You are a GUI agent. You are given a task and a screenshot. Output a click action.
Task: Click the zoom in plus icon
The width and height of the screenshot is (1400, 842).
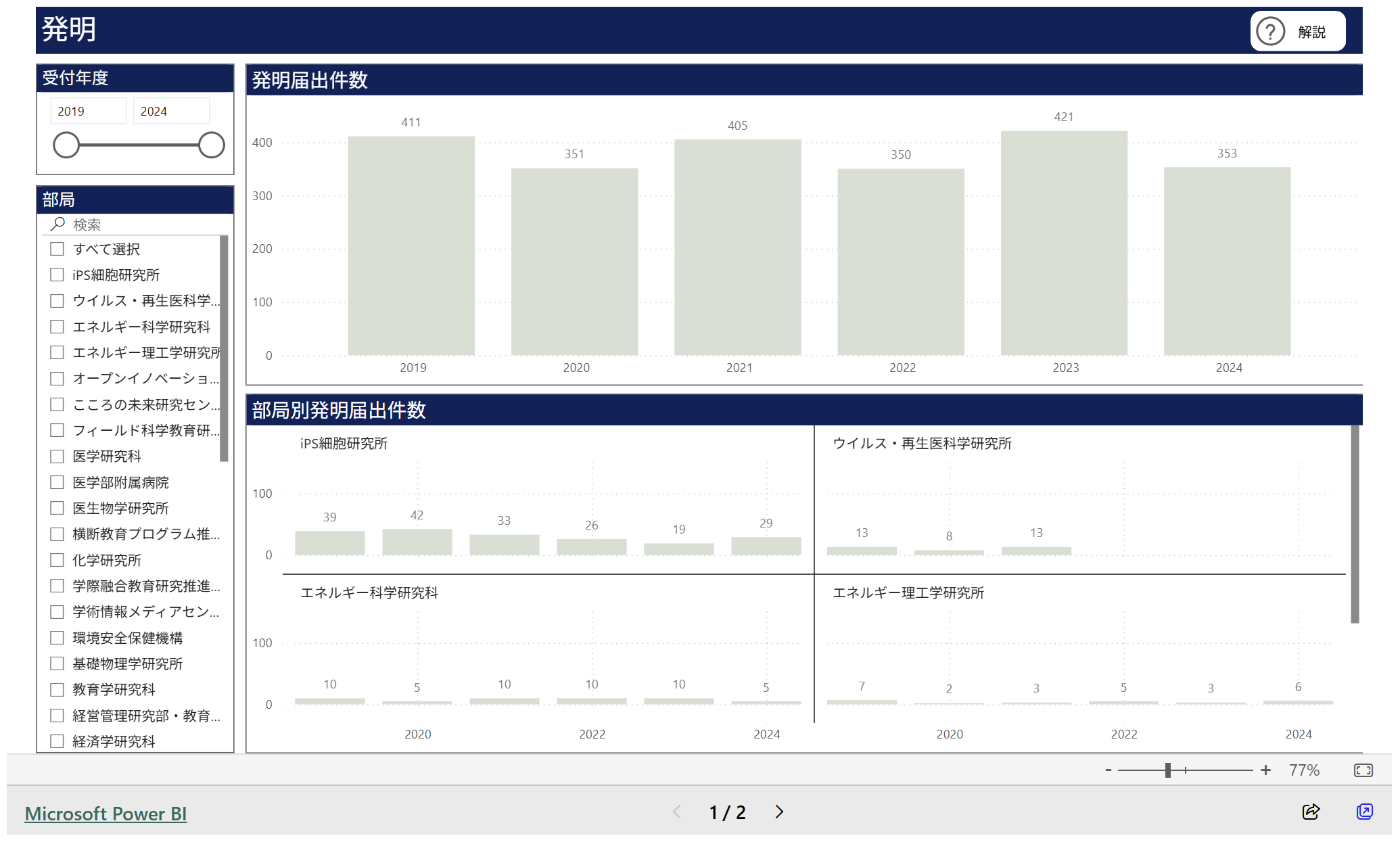coord(1265,770)
